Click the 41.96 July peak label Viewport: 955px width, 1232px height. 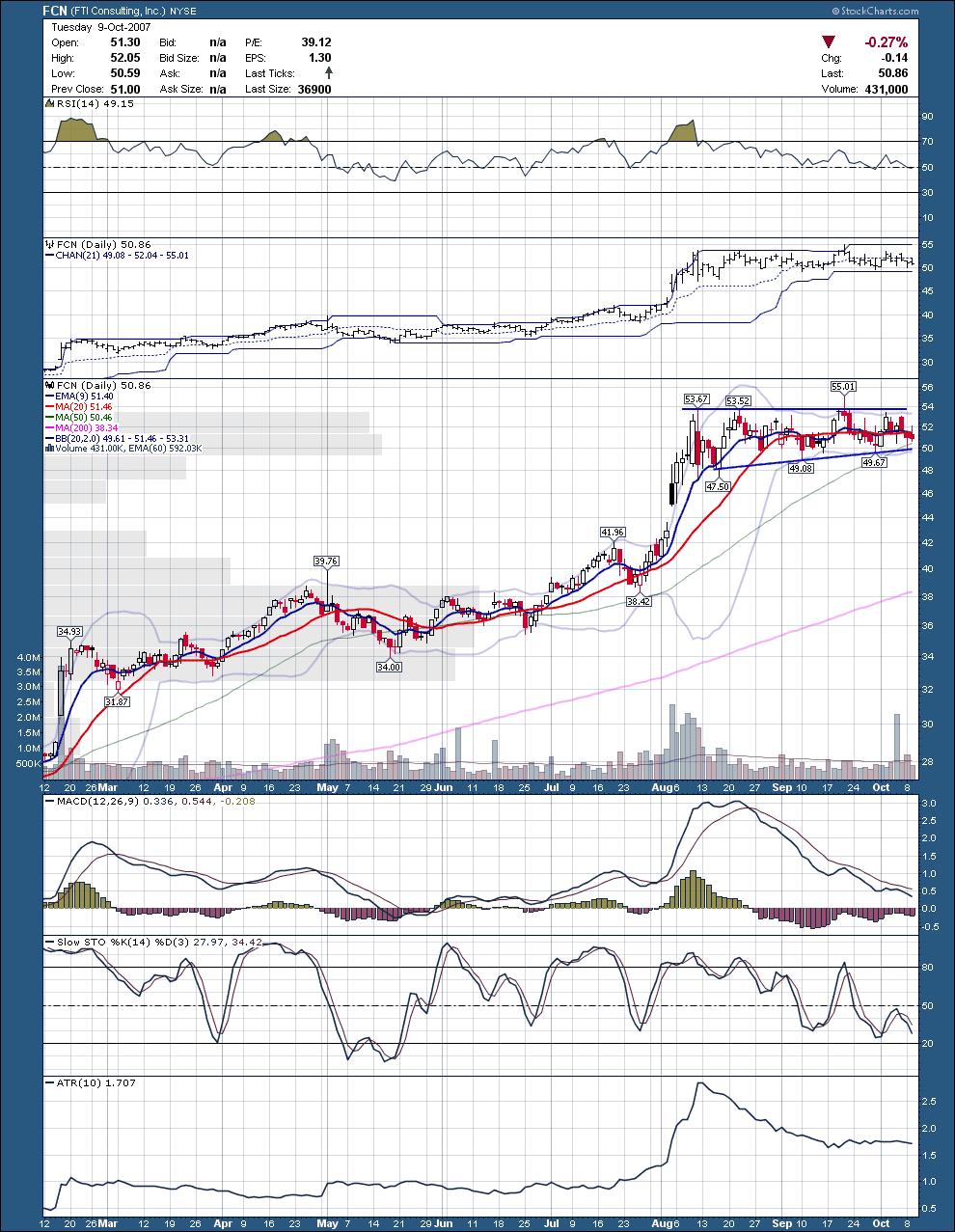point(613,532)
